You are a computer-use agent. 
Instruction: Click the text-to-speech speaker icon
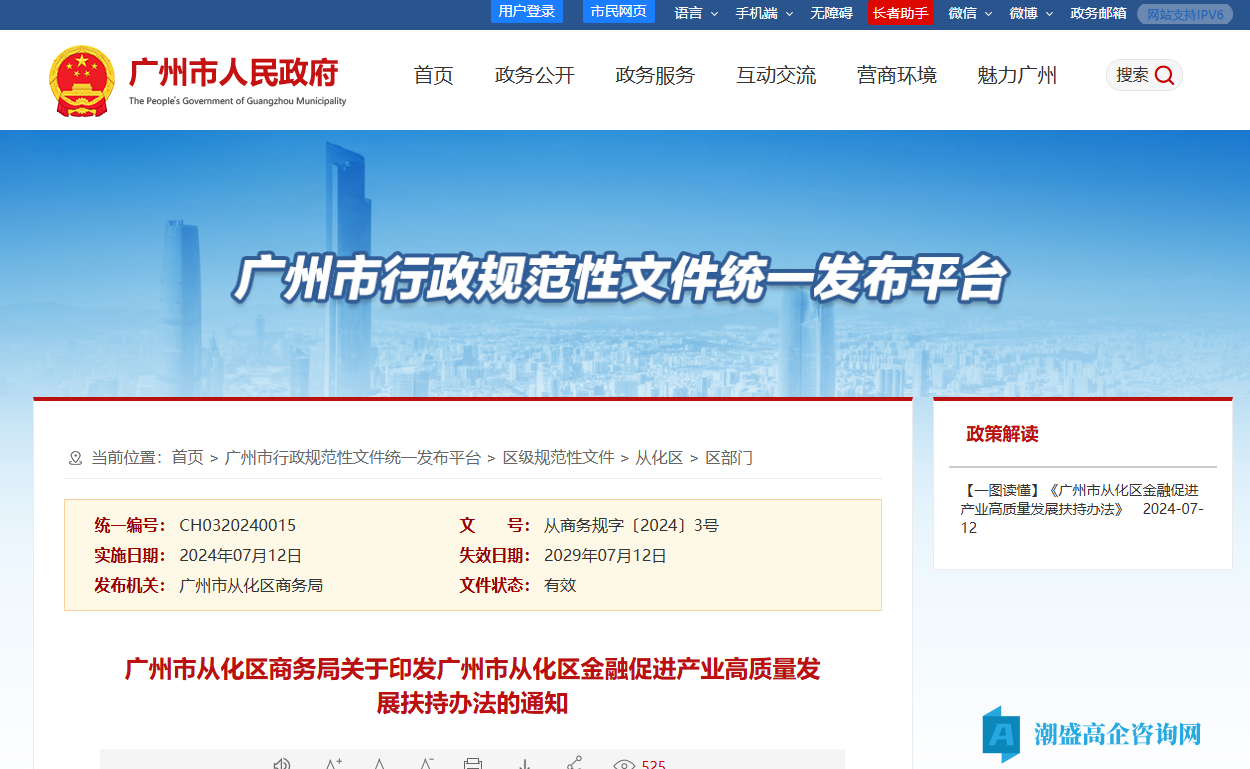pyautogui.click(x=282, y=761)
